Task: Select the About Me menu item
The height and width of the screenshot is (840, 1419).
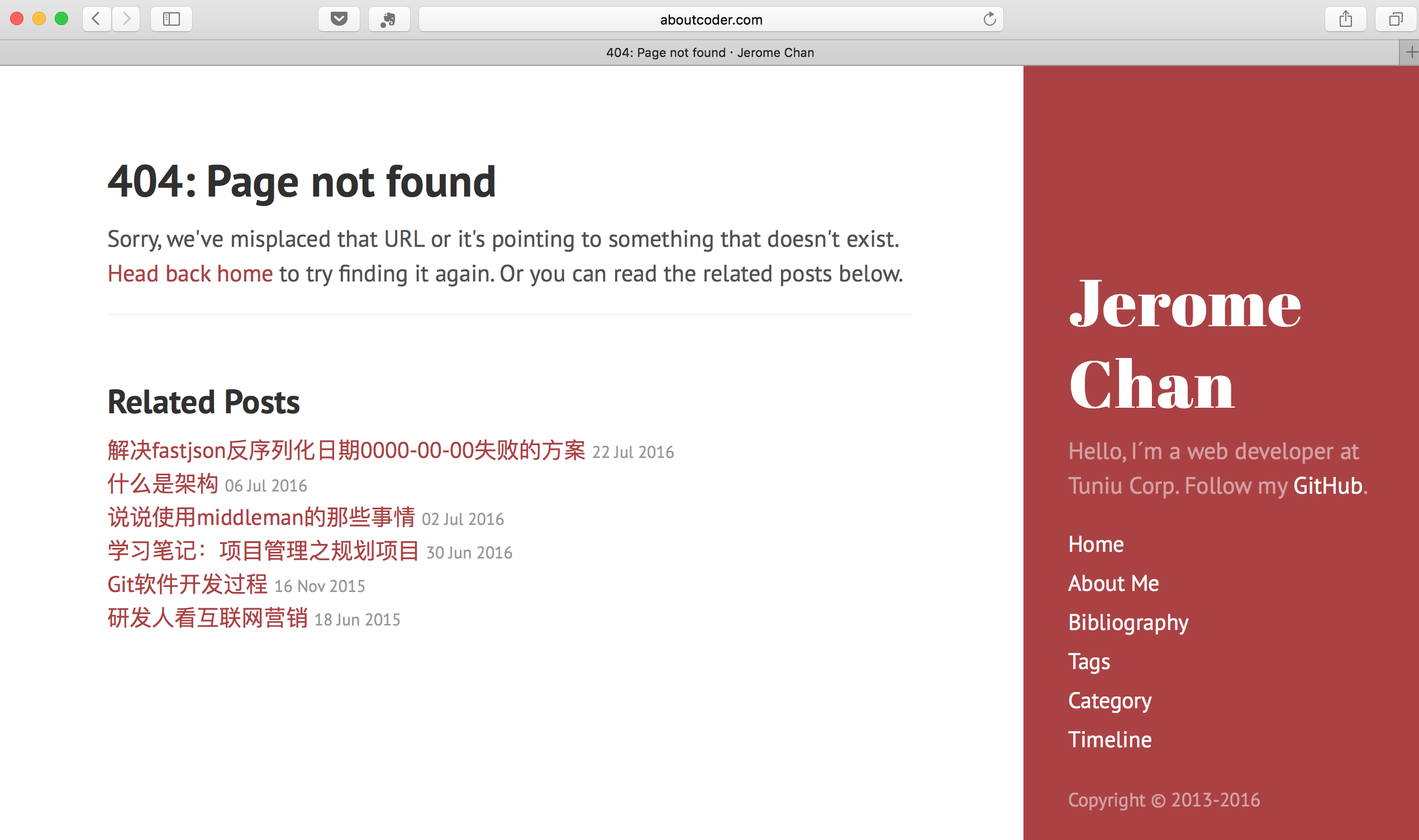Action: pyautogui.click(x=1113, y=582)
